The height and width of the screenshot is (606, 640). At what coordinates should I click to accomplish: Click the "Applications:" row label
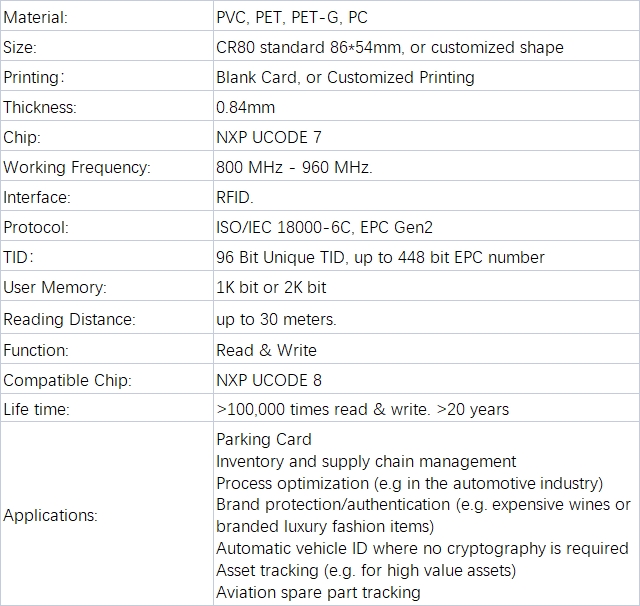50,516
